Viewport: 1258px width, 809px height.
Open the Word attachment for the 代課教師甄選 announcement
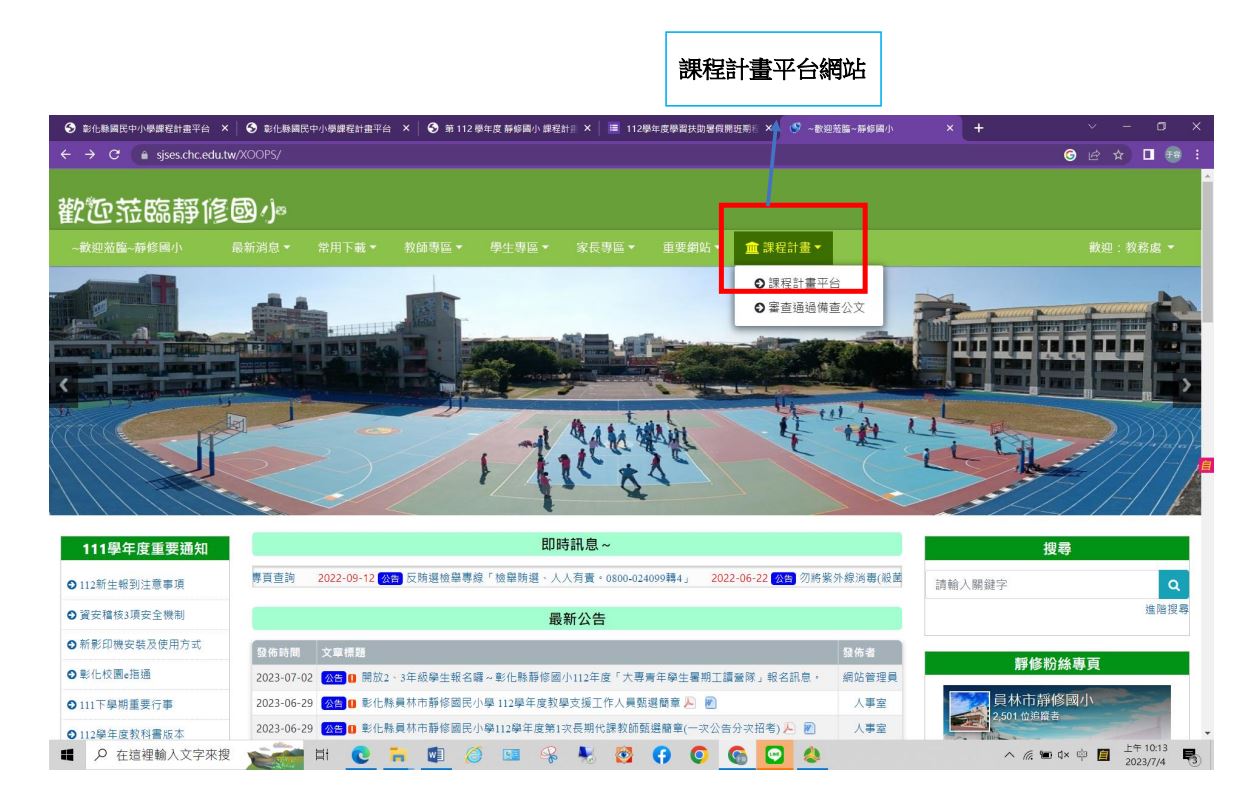point(810,727)
